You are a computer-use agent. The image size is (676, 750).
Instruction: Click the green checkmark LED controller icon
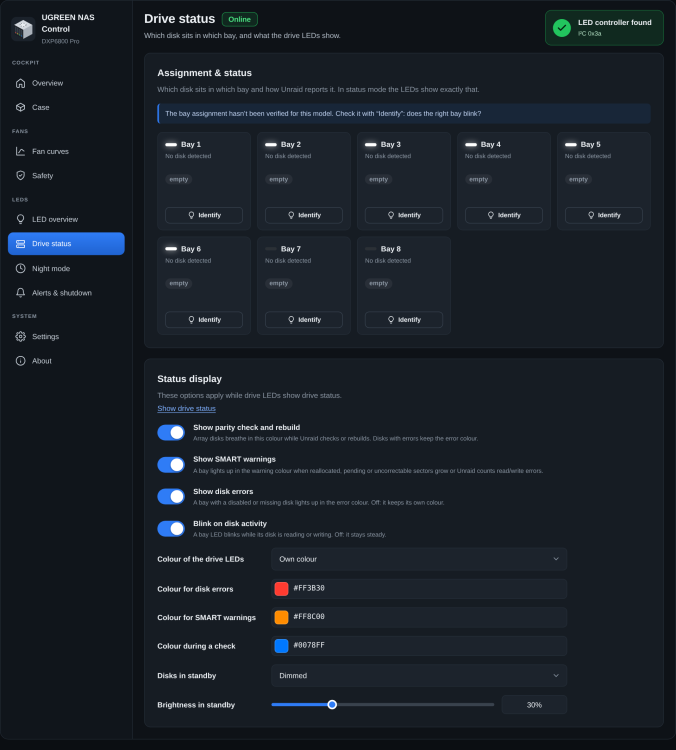[x=562, y=28]
